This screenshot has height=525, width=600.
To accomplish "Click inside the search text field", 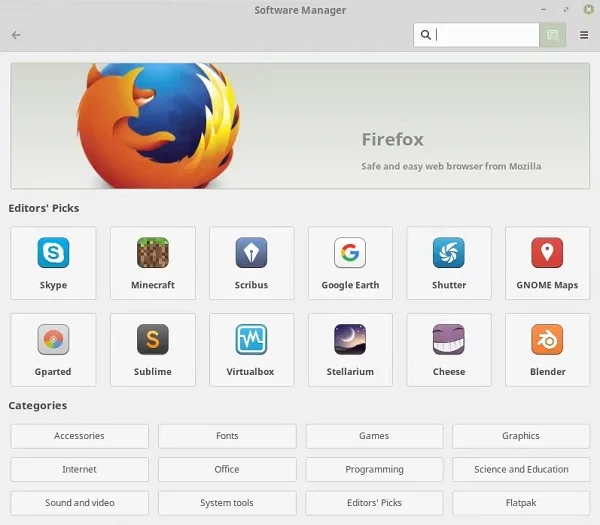I will point(476,35).
